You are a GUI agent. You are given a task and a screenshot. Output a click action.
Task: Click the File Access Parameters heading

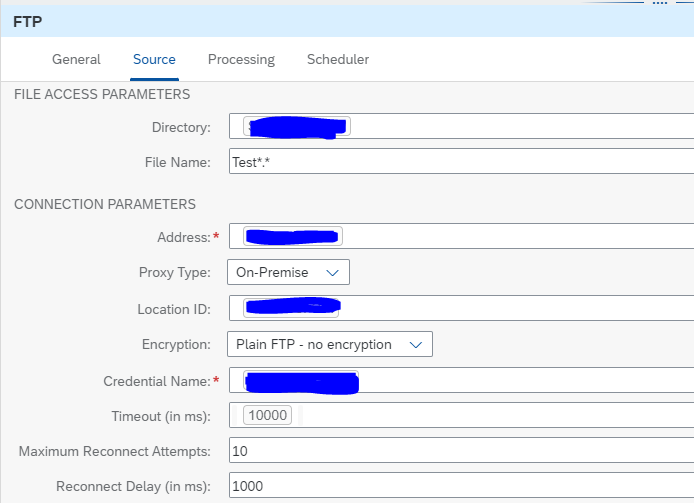click(x=102, y=95)
